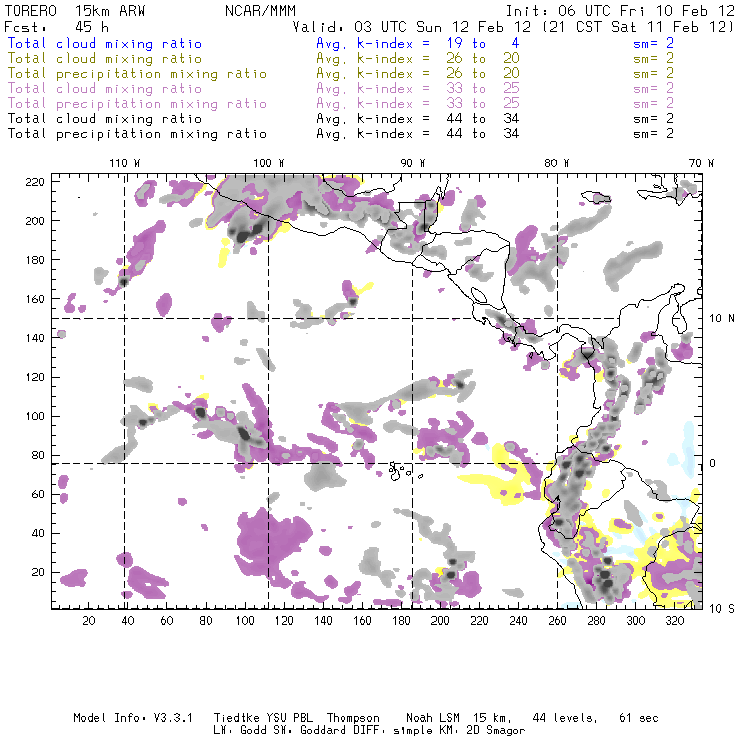The image size is (740, 740).
Task: Select pink precipitation row "Avg. k-index = 33 to 25"
Action: pos(418,103)
